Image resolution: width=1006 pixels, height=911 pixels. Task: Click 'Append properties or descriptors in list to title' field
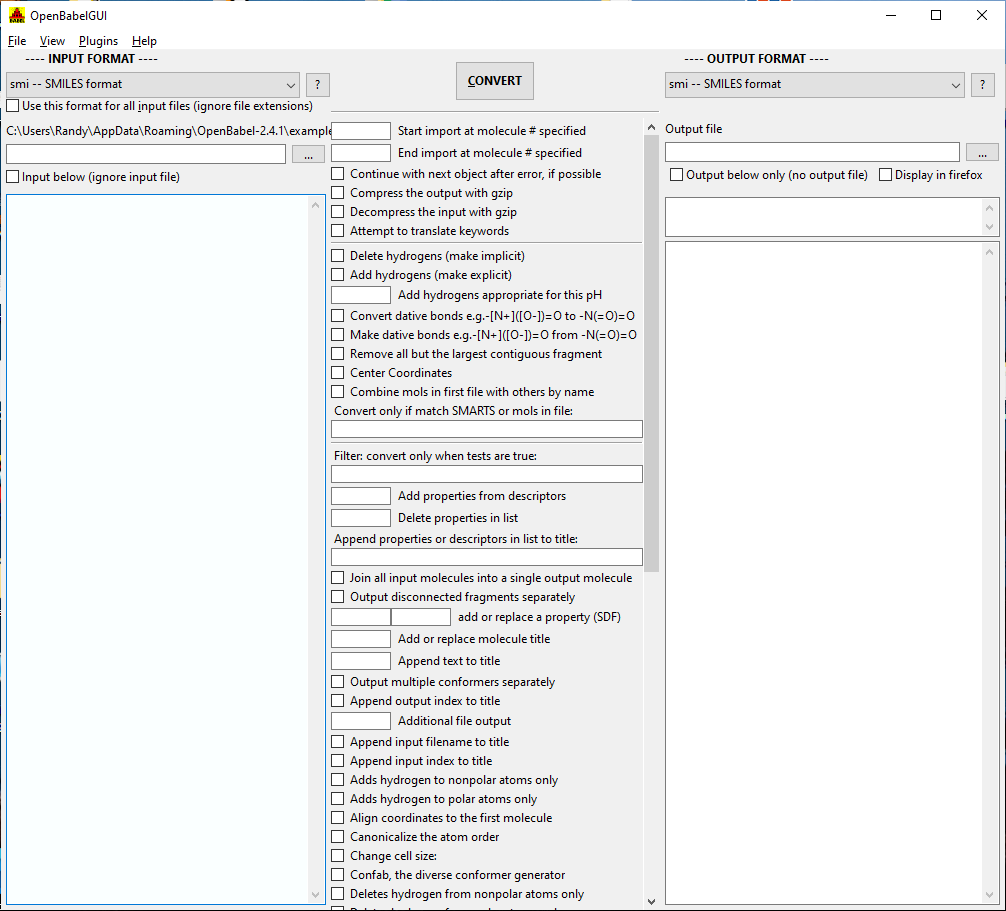coord(487,557)
